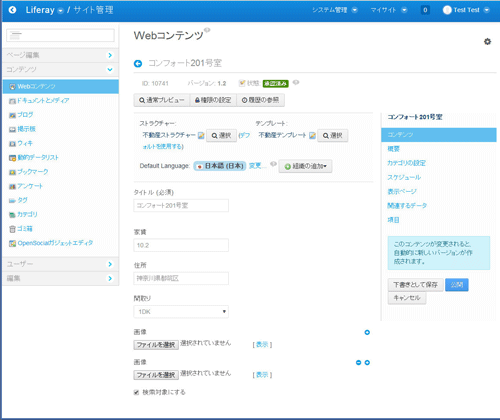Expand the ページ編集 section
Image resolution: width=500 pixels, height=420 pixels.
point(60,55)
